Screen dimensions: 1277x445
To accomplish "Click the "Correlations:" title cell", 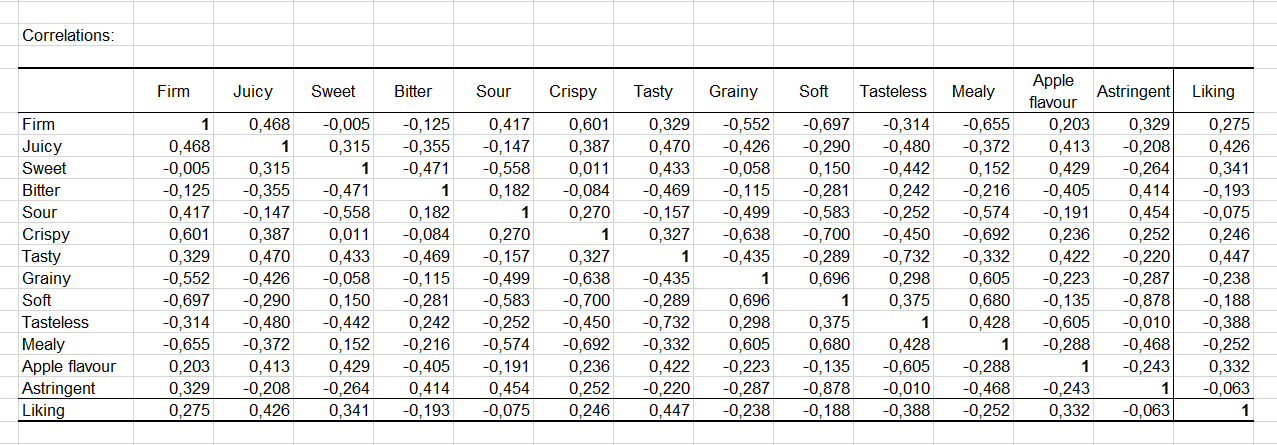I will coord(68,36).
